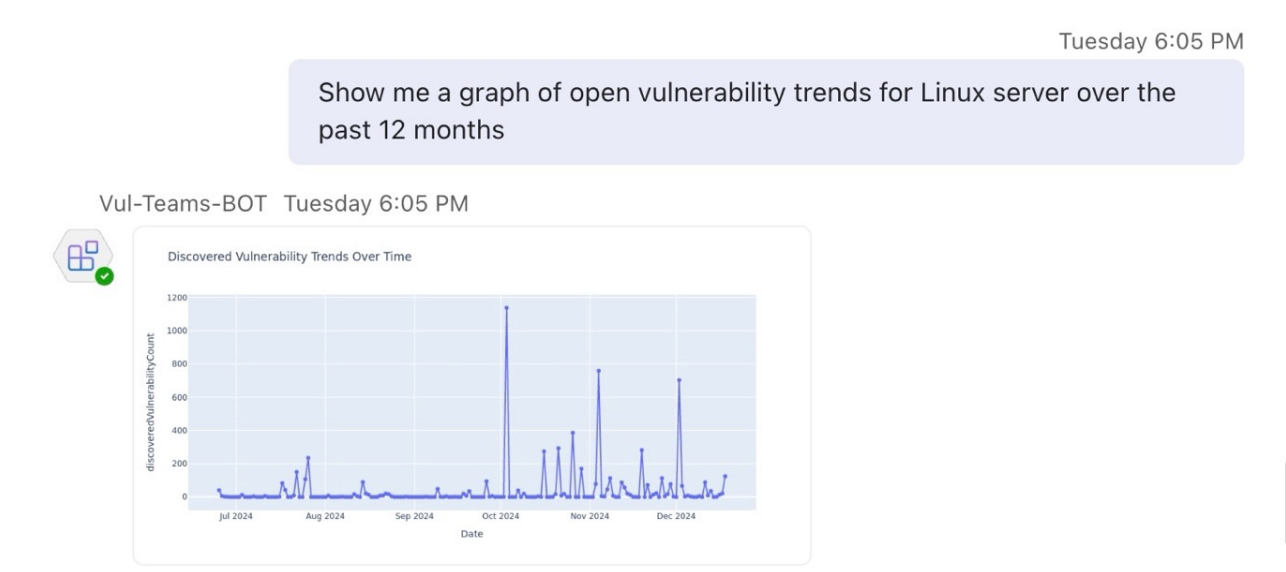Click the bot reply timestamp beside Vul-Teams-BOT

376,204
